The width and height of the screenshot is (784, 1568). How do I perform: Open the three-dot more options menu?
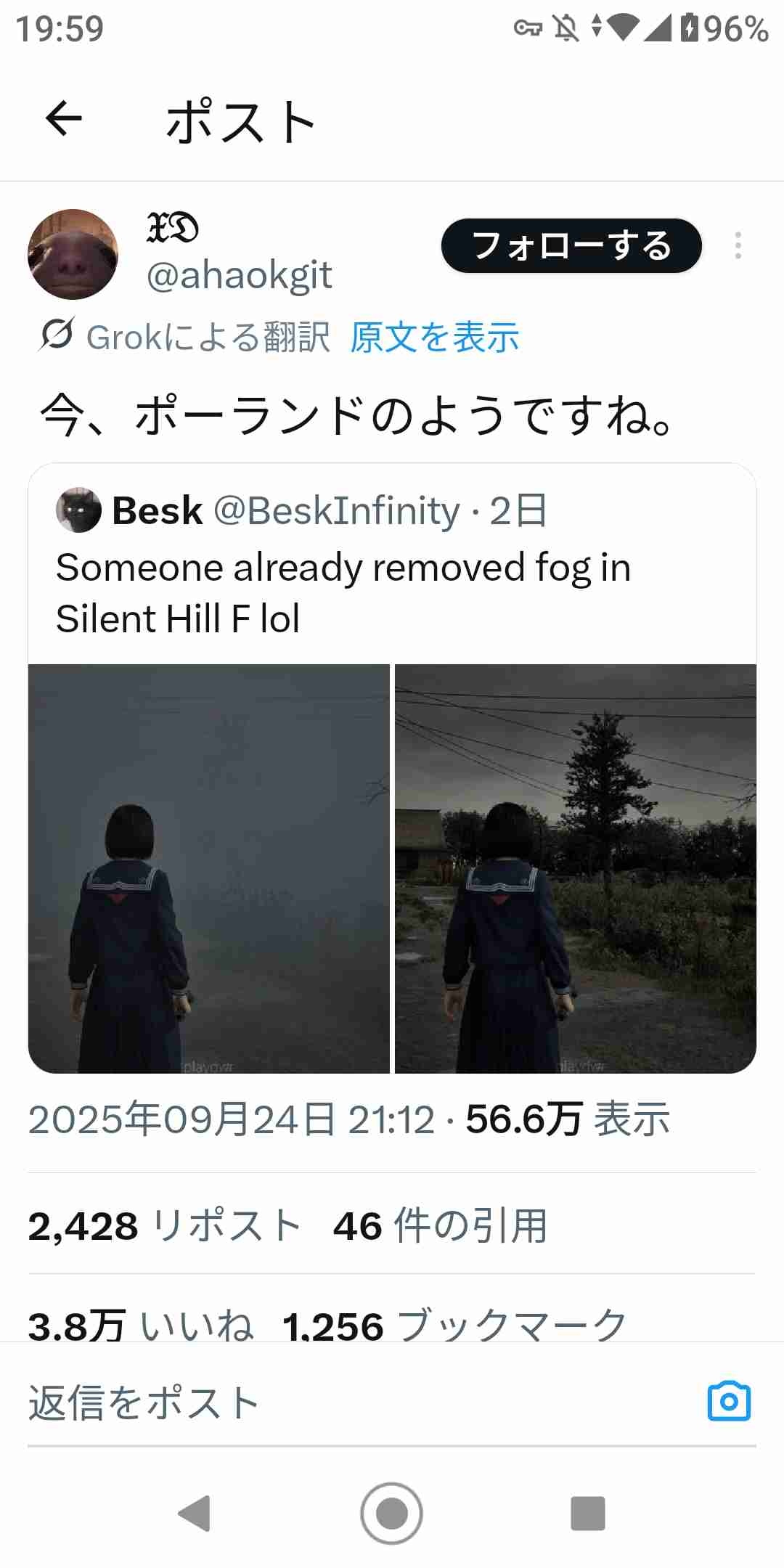(x=738, y=246)
